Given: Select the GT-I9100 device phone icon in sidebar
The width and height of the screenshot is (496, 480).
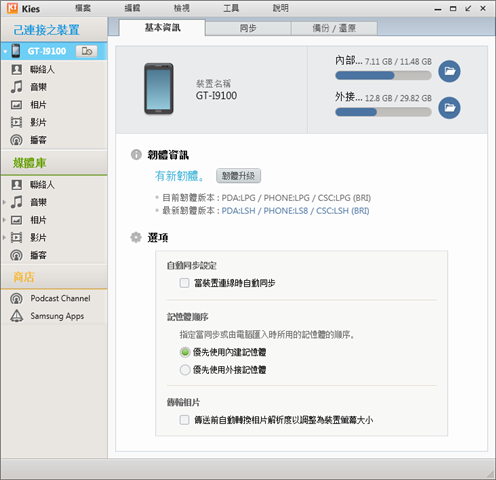Looking at the screenshot, I should click(x=16, y=51).
